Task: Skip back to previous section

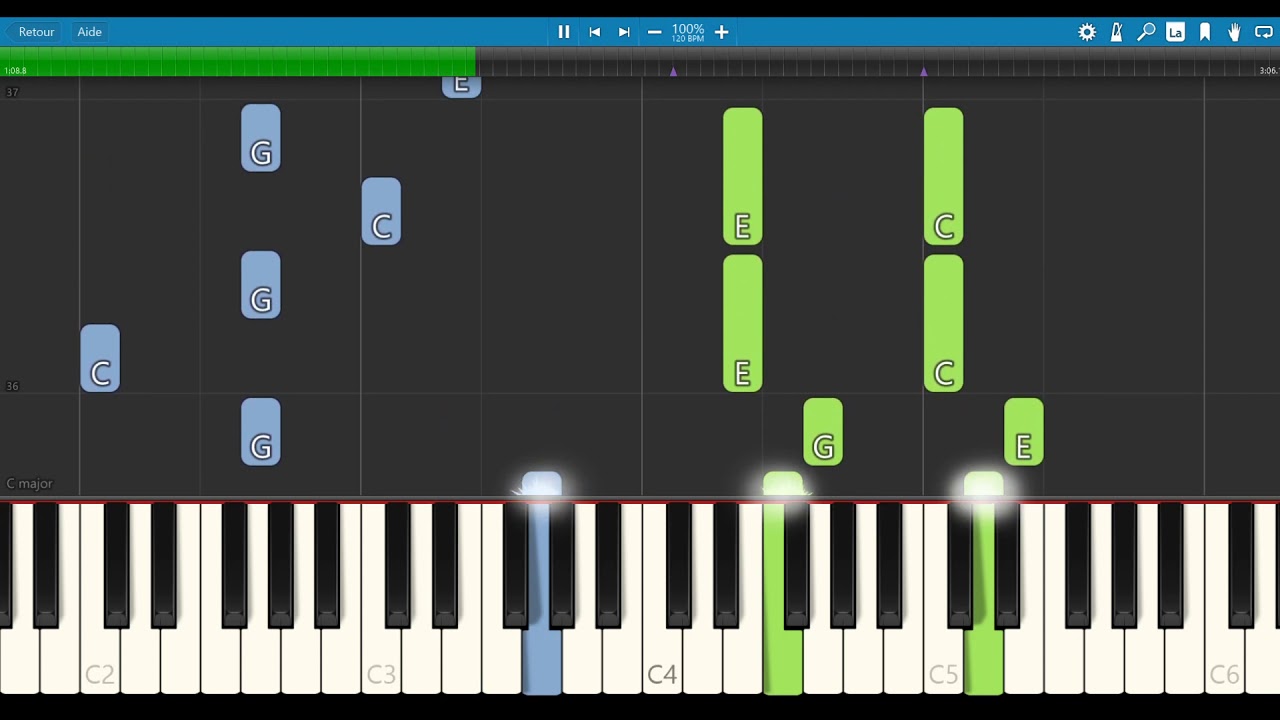Action: pos(594,32)
